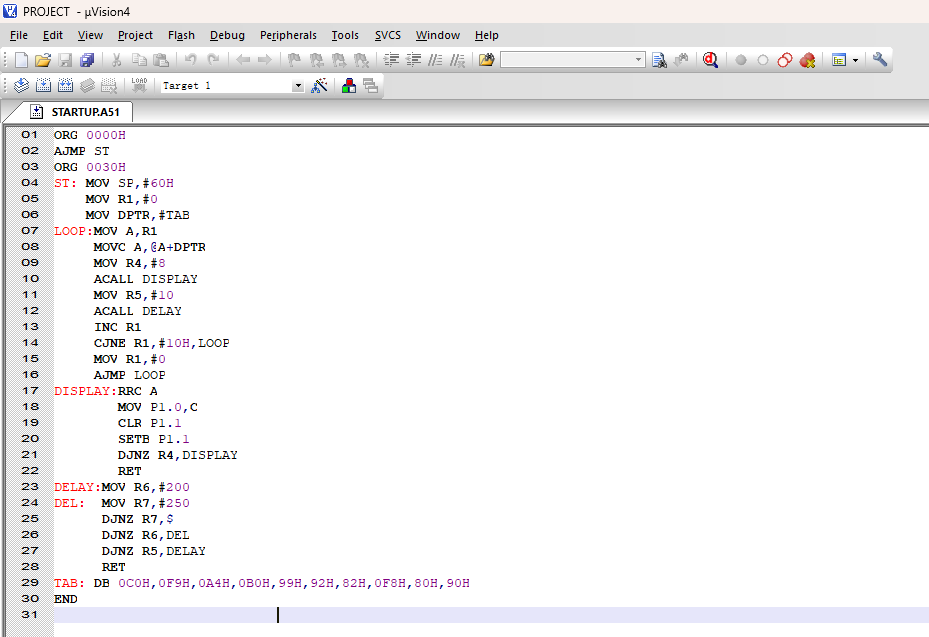This screenshot has height=637, width=929.
Task: Click the Copy icon
Action: (139, 60)
